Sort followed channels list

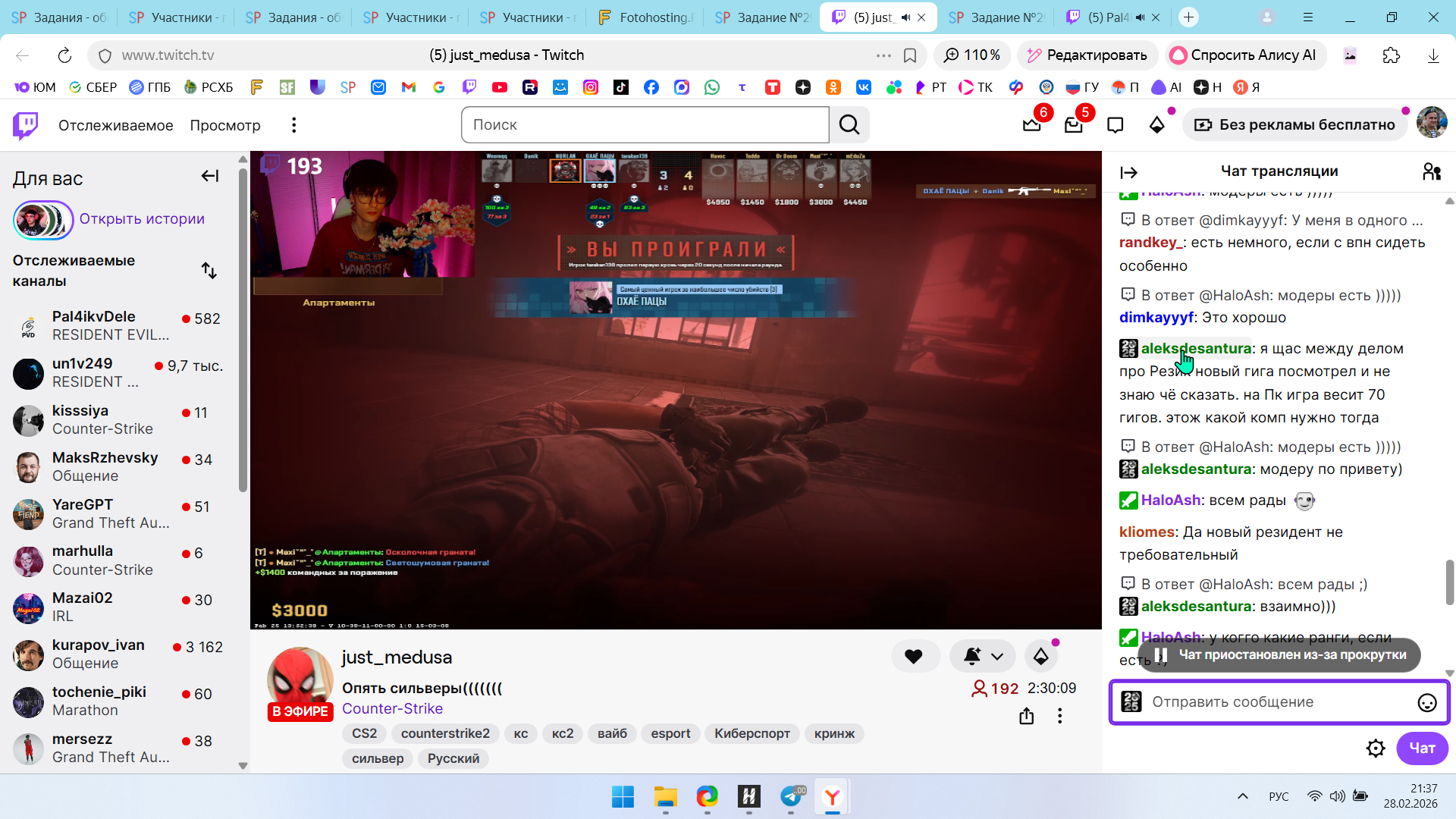(209, 271)
